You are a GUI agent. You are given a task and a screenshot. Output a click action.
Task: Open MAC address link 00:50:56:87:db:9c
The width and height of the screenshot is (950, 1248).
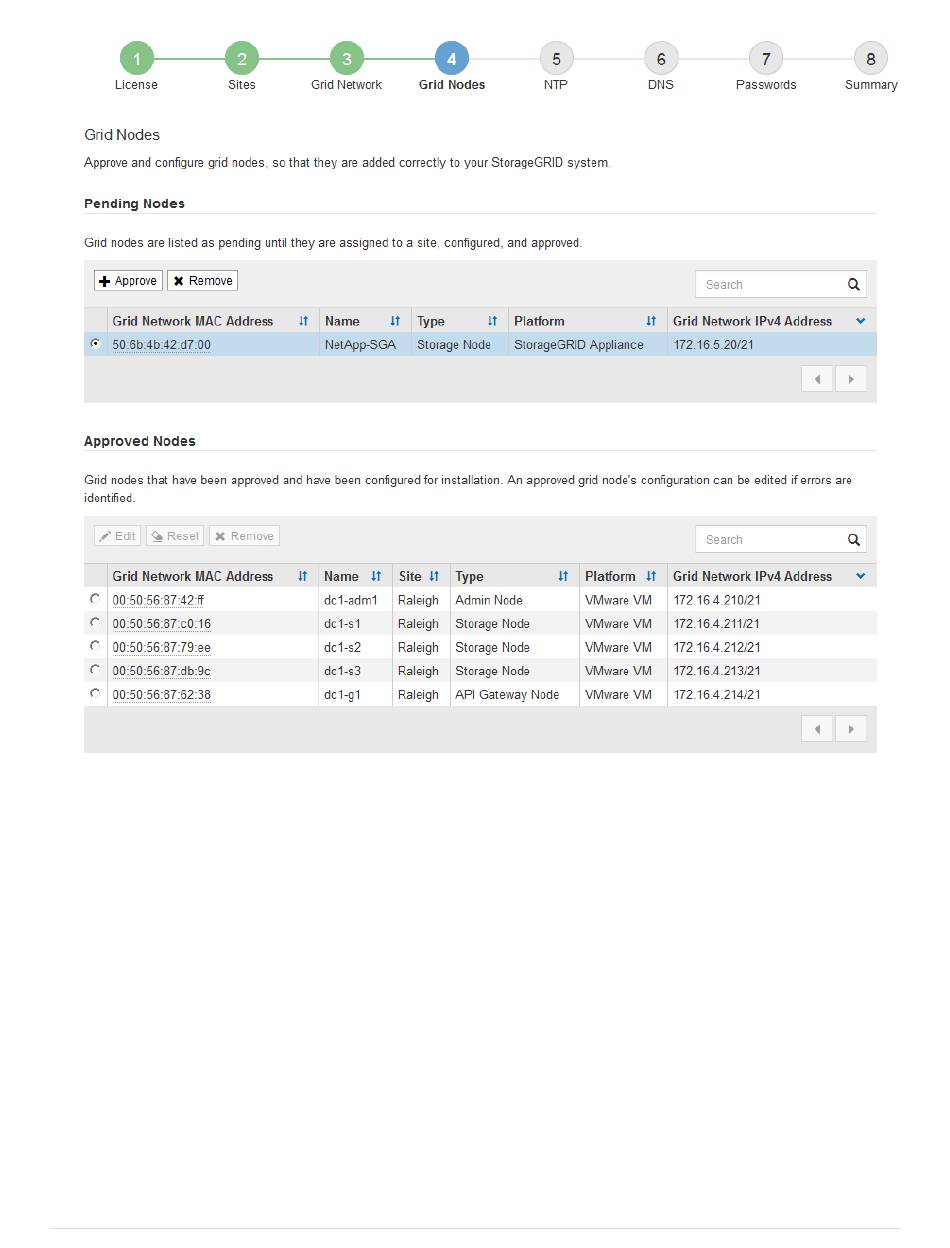(161, 671)
